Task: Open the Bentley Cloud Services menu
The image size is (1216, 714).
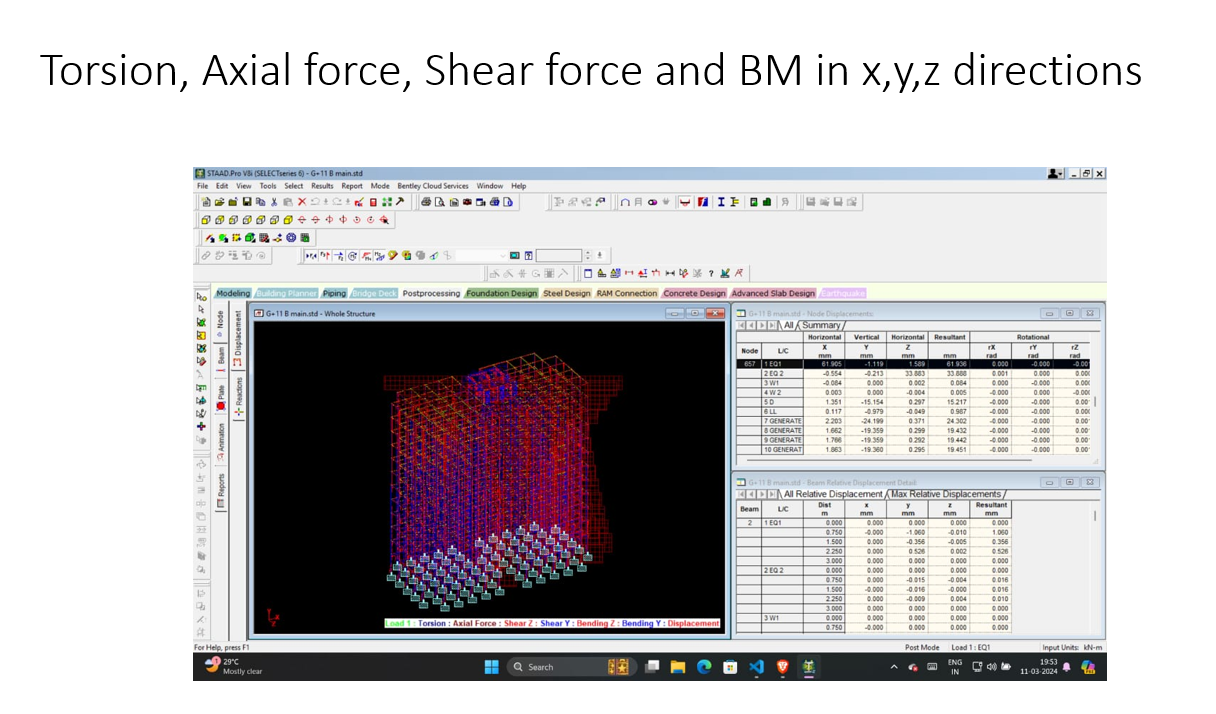Action: tap(432, 186)
